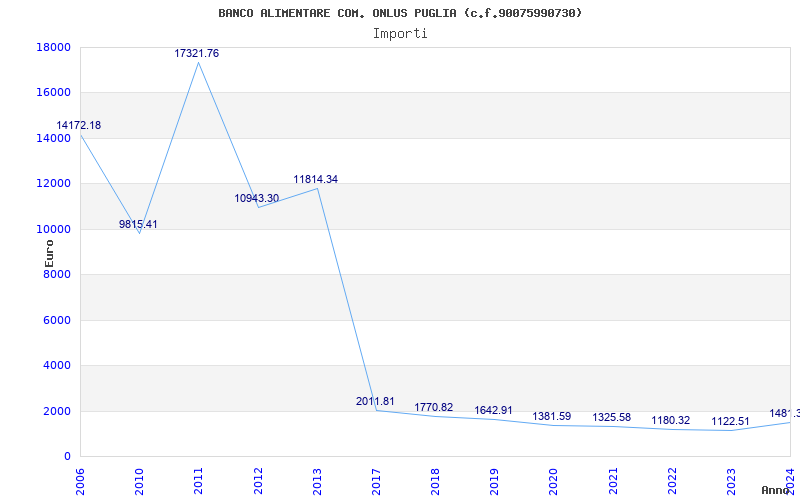The width and height of the screenshot is (800, 500).
Task: Select the x-axis year 2022
Action: pos(672,481)
